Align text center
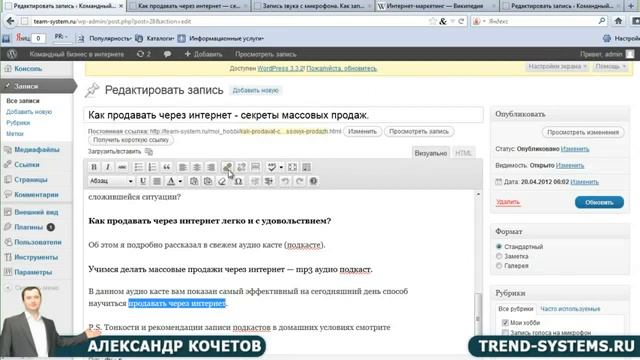The image size is (640, 360). pyautogui.click(x=197, y=167)
